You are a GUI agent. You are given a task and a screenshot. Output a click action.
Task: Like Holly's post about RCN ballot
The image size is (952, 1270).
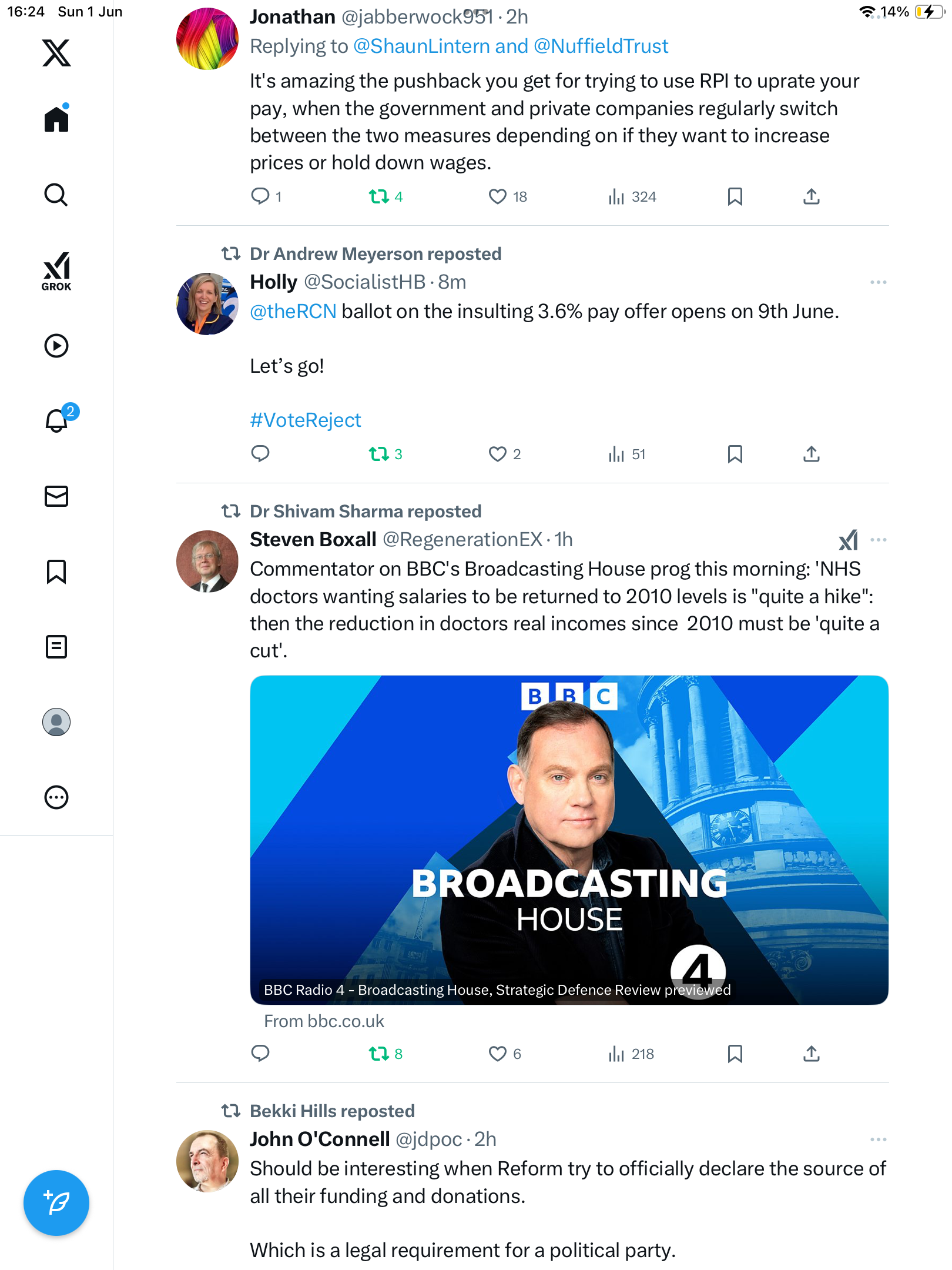coord(505,454)
